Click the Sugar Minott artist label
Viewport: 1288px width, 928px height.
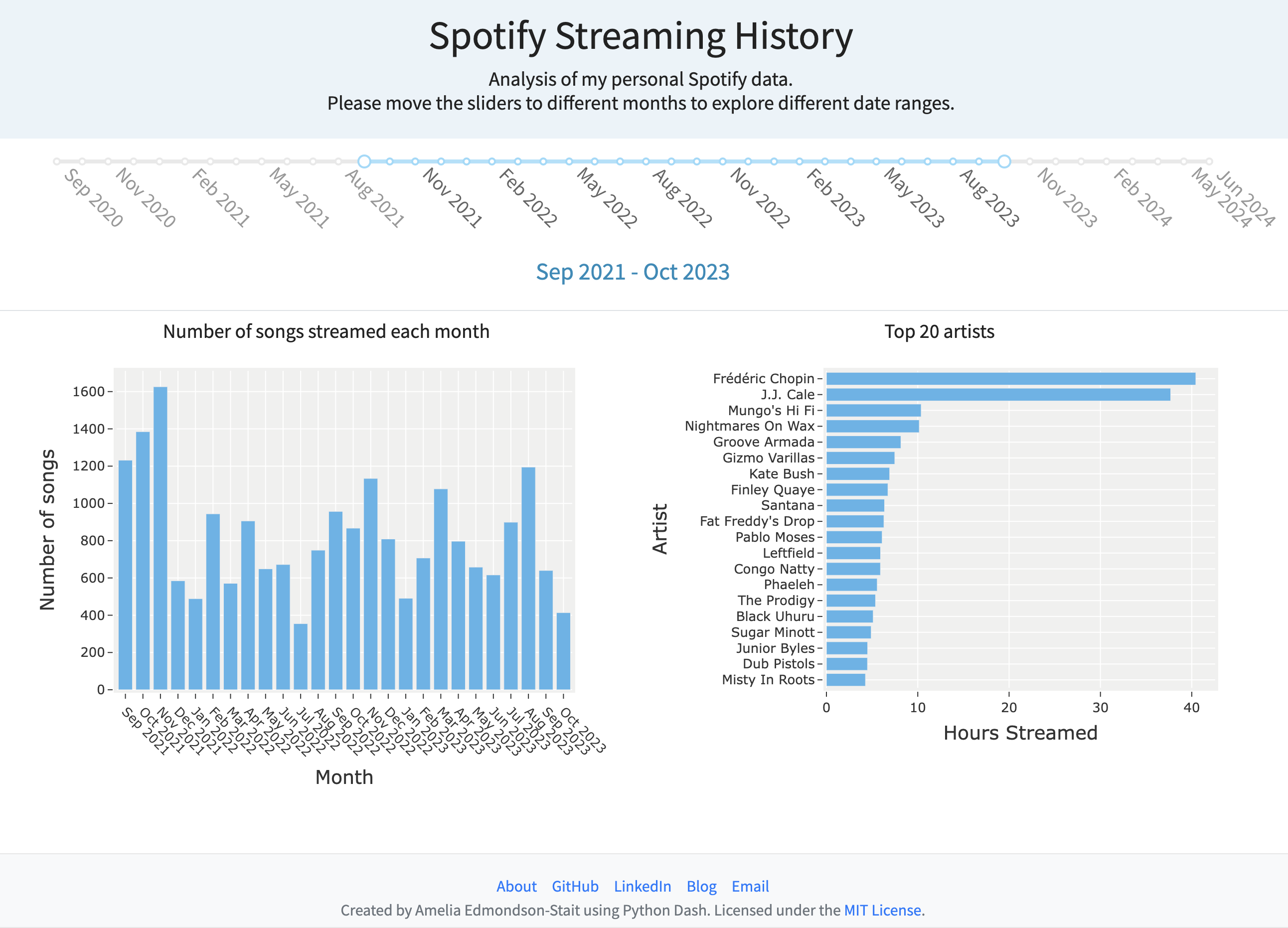pyautogui.click(x=772, y=632)
